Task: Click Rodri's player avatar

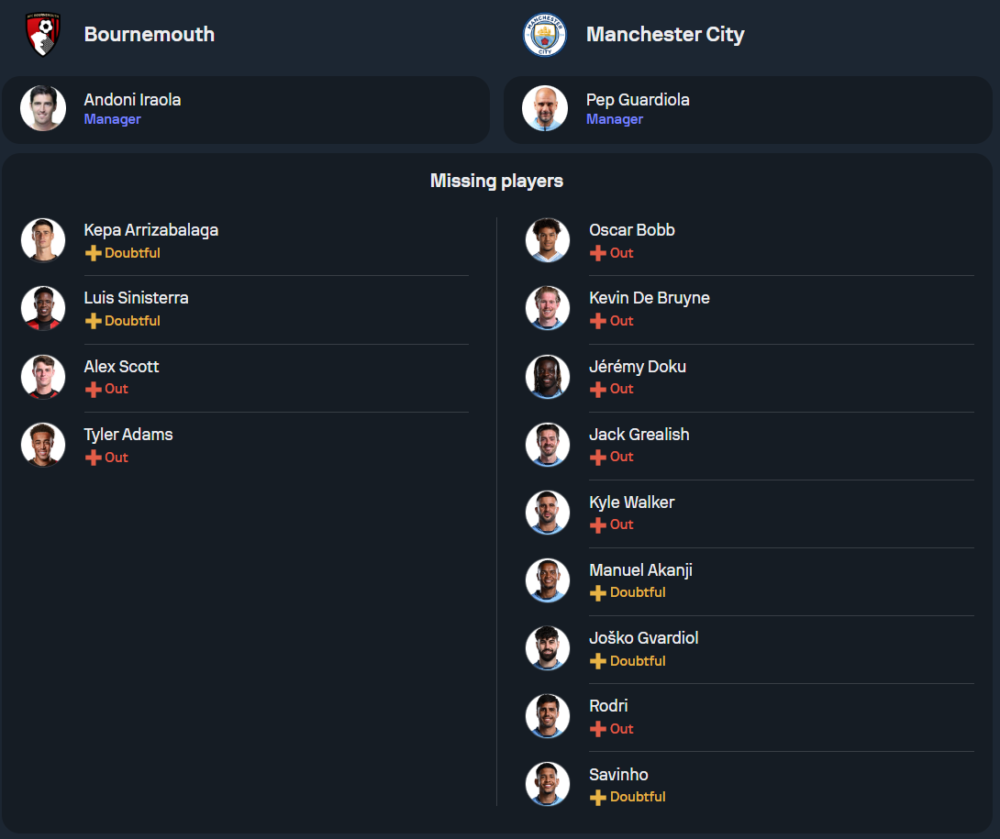Action: click(547, 716)
